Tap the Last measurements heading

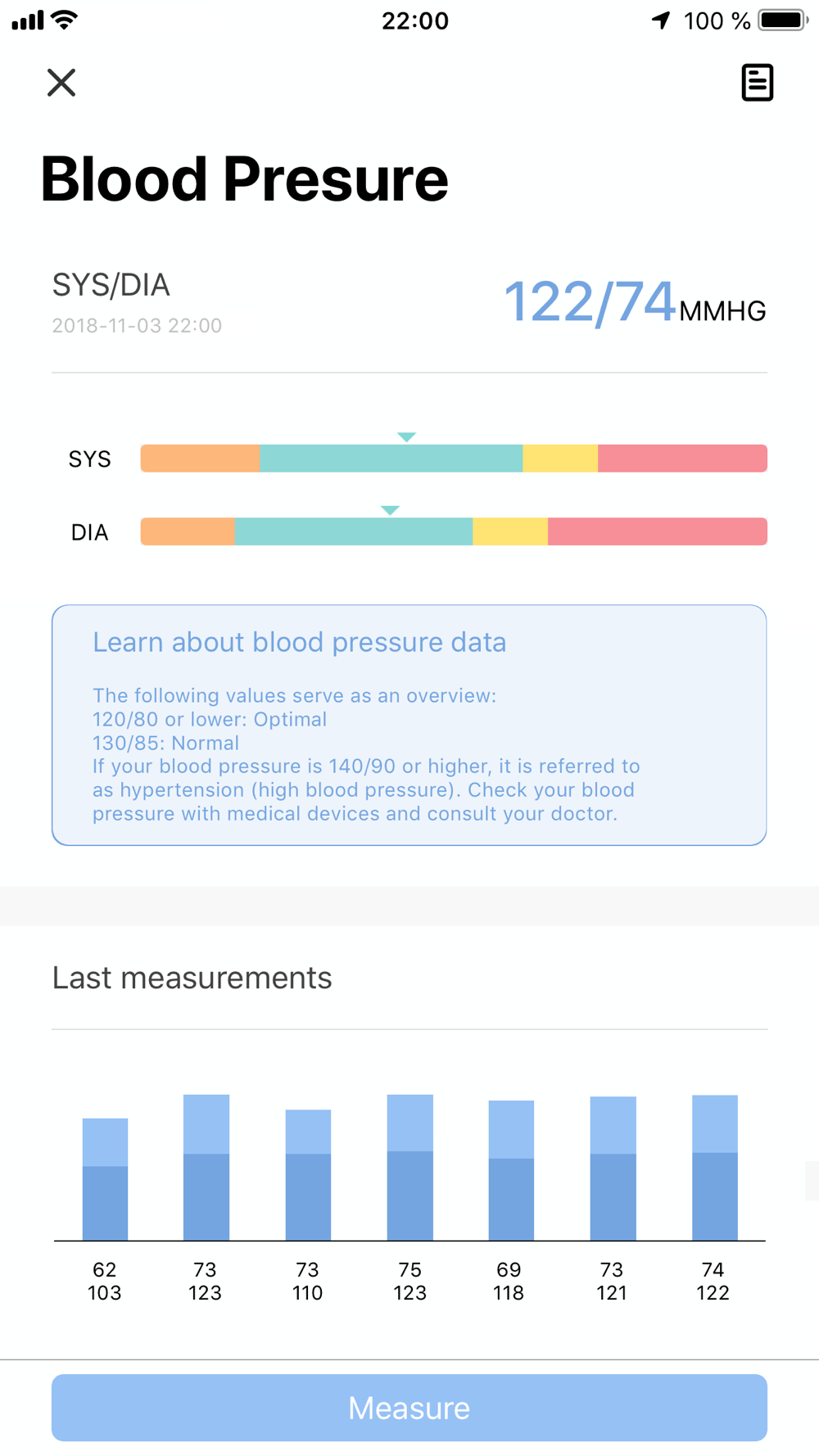coord(192,978)
